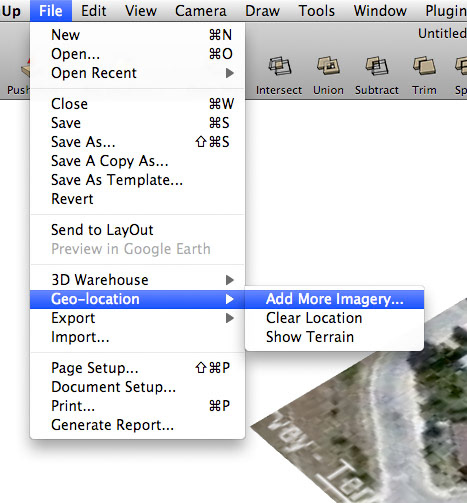The image size is (467, 503).
Task: Select Generate Report...
Action: click(138, 425)
